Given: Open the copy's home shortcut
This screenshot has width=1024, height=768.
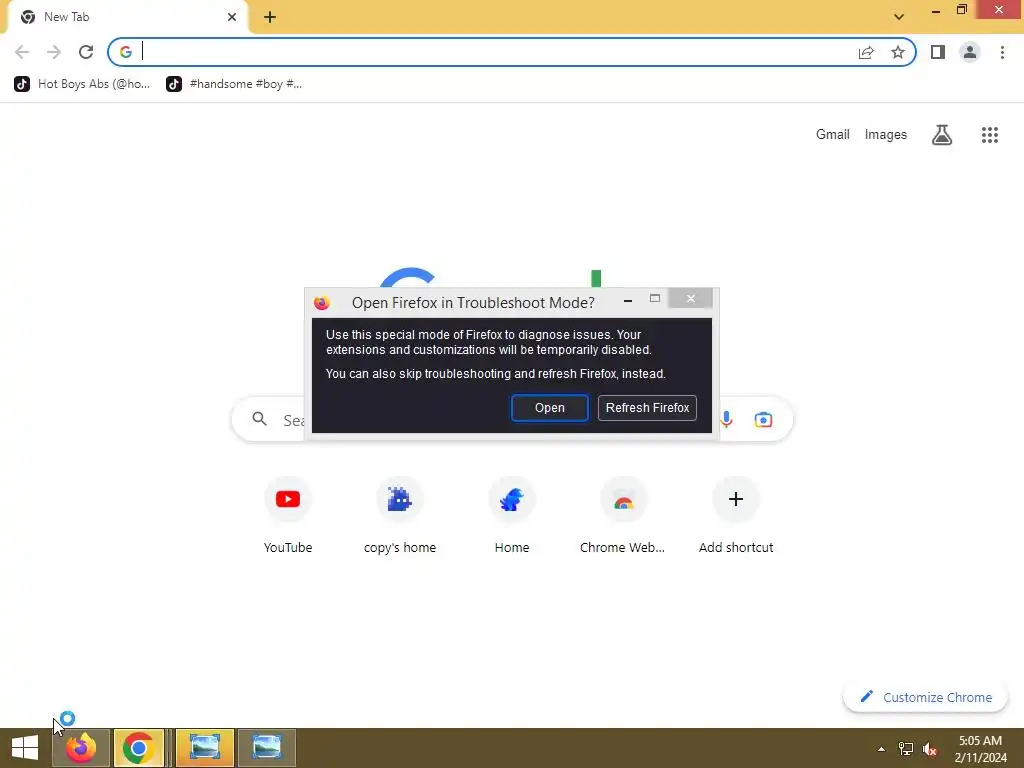Looking at the screenshot, I should tap(400, 516).
